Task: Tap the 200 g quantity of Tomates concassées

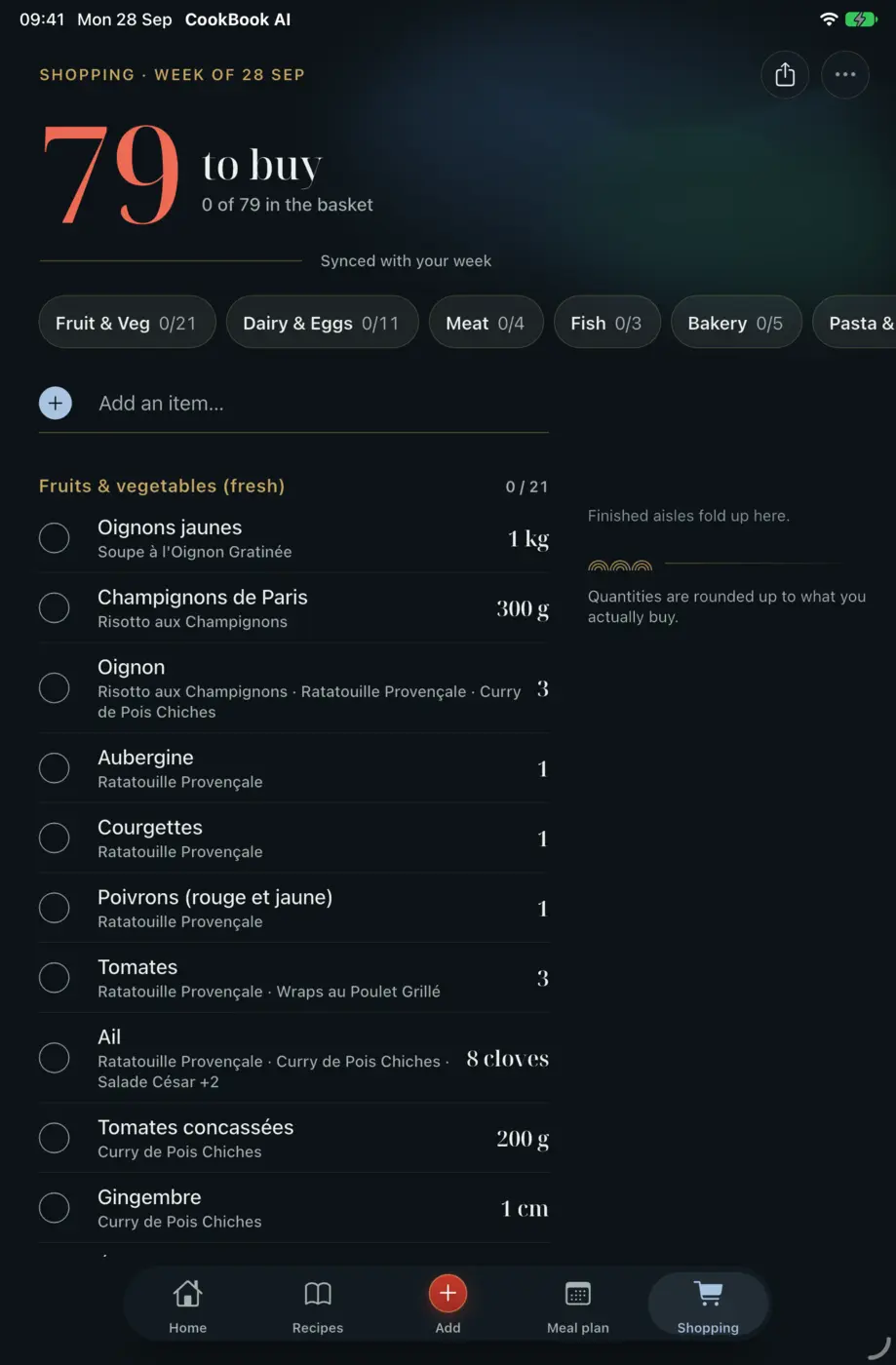Action: [x=523, y=1139]
